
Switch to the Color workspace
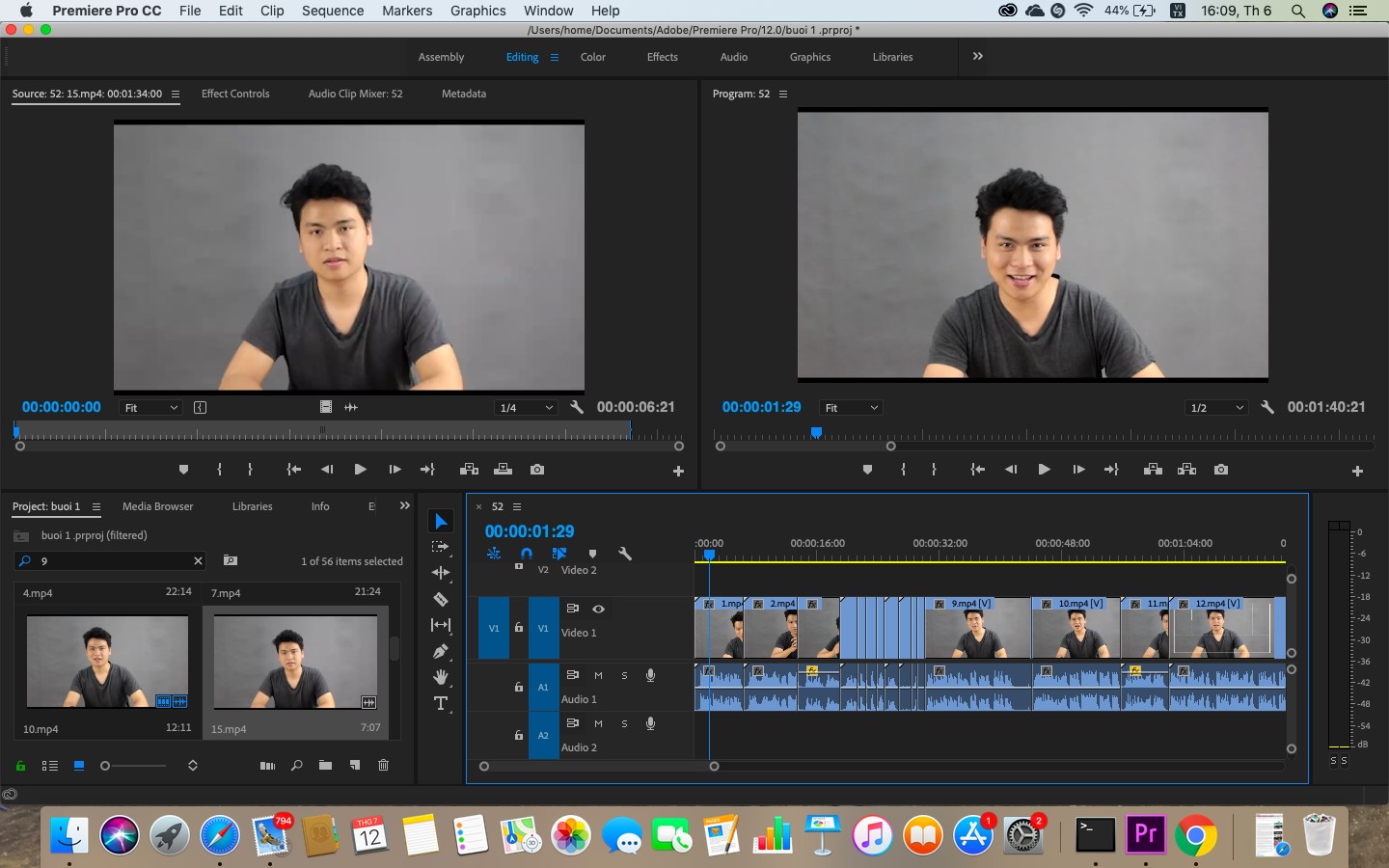[593, 57]
